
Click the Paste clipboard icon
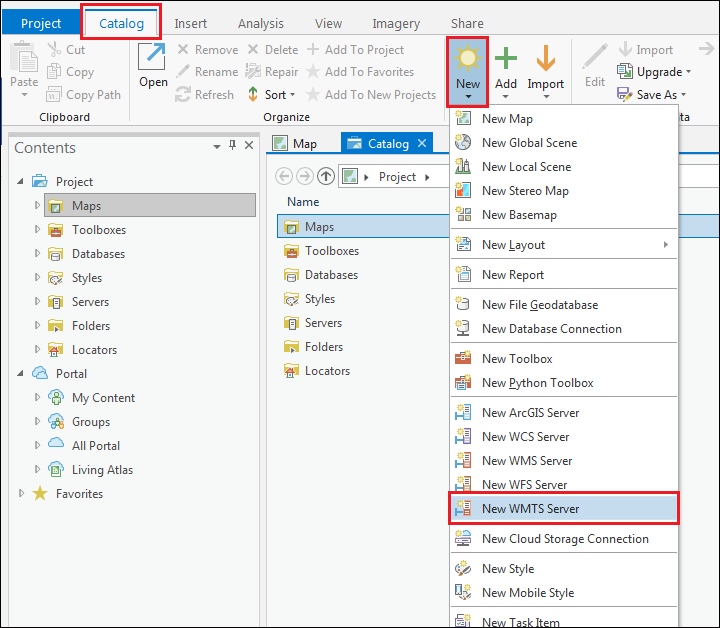pos(24,56)
